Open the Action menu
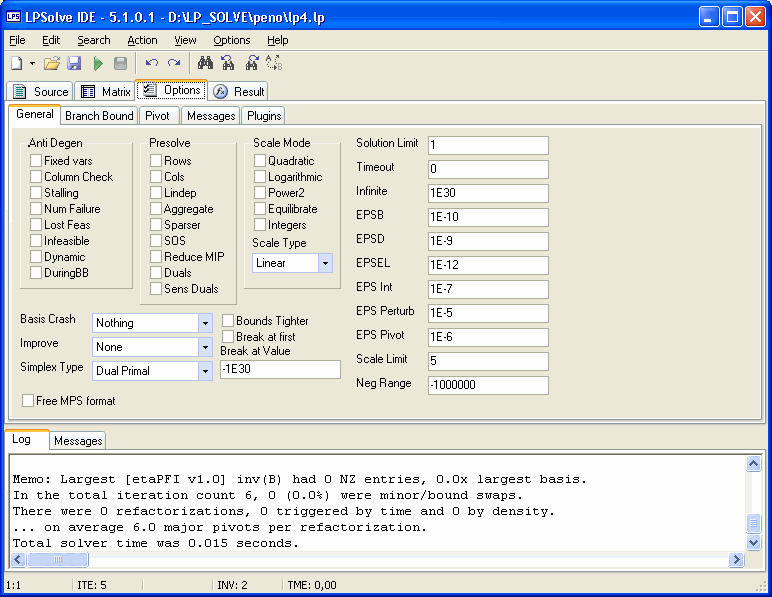772x597 pixels. pyautogui.click(x=142, y=40)
